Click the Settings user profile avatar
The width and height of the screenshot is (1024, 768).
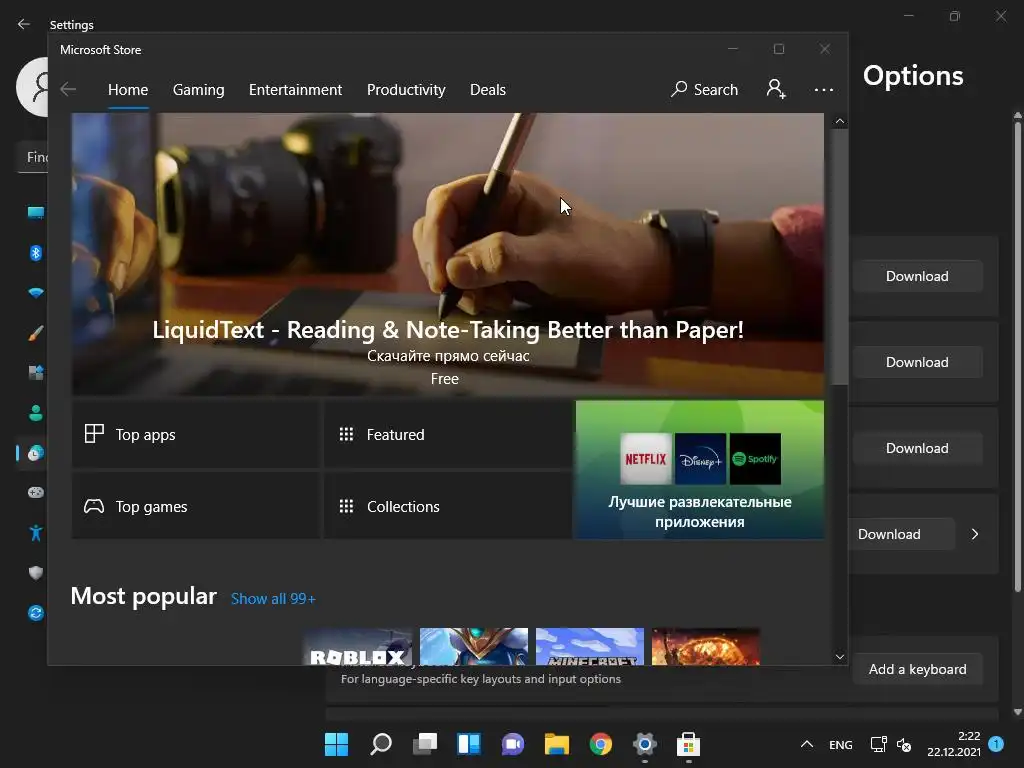pyautogui.click(x=32, y=87)
